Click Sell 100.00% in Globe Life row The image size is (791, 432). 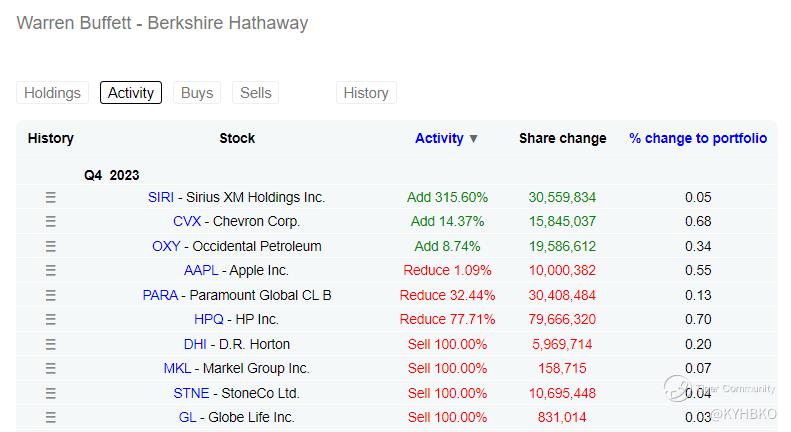point(447,417)
